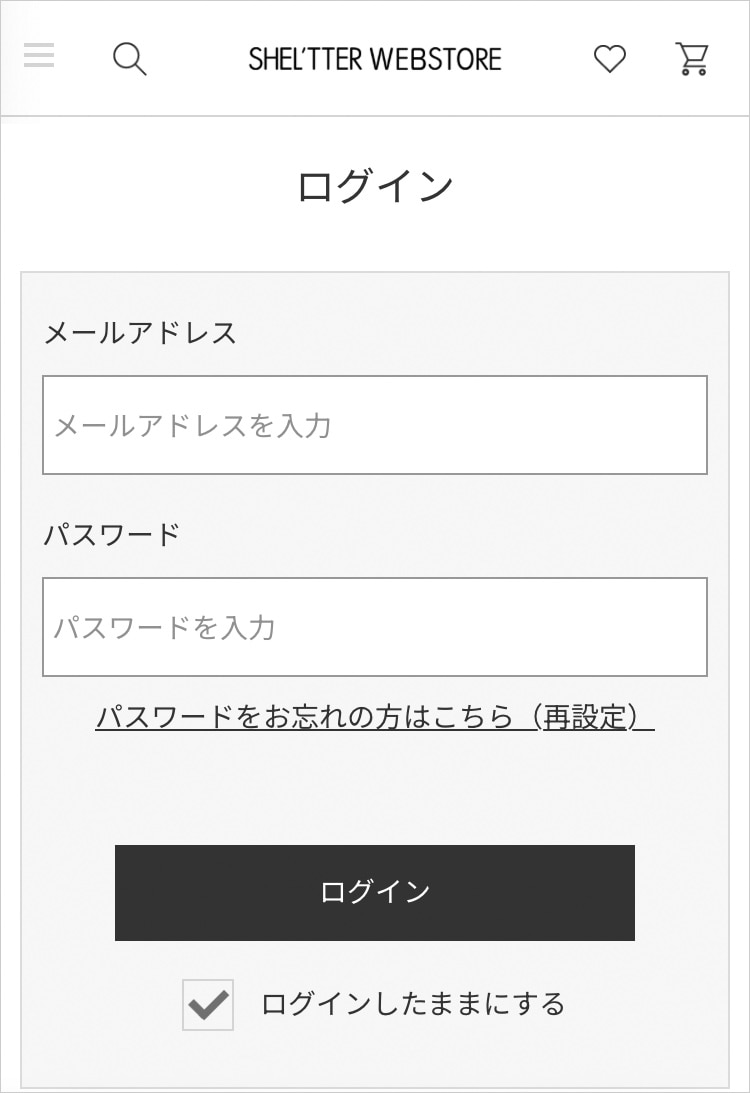
Task: Click the パスワードを入力 placeholder text
Action: (x=164, y=628)
